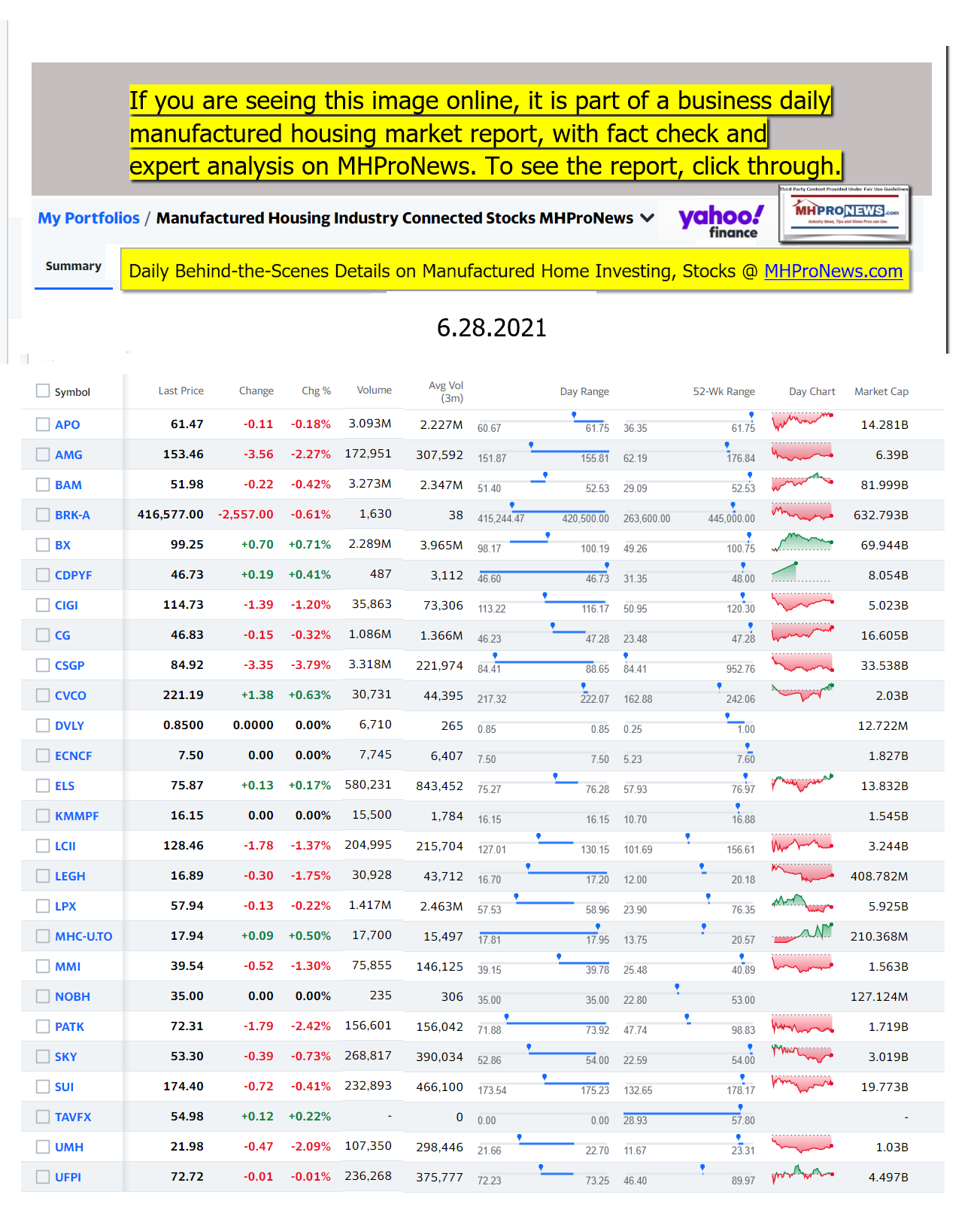
Task: Open the MHC-U.TO ticker link
Action: pyautogui.click(x=83, y=936)
